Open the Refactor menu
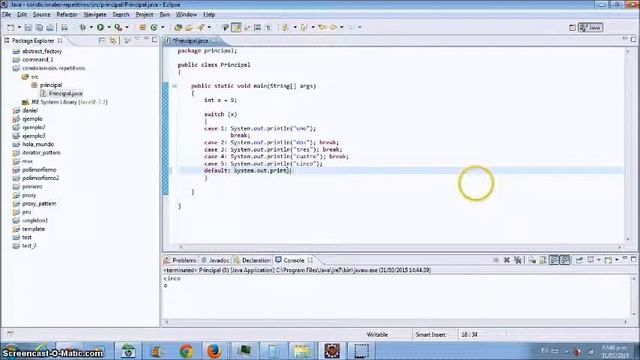This screenshot has height=360, width=640. 67,15
